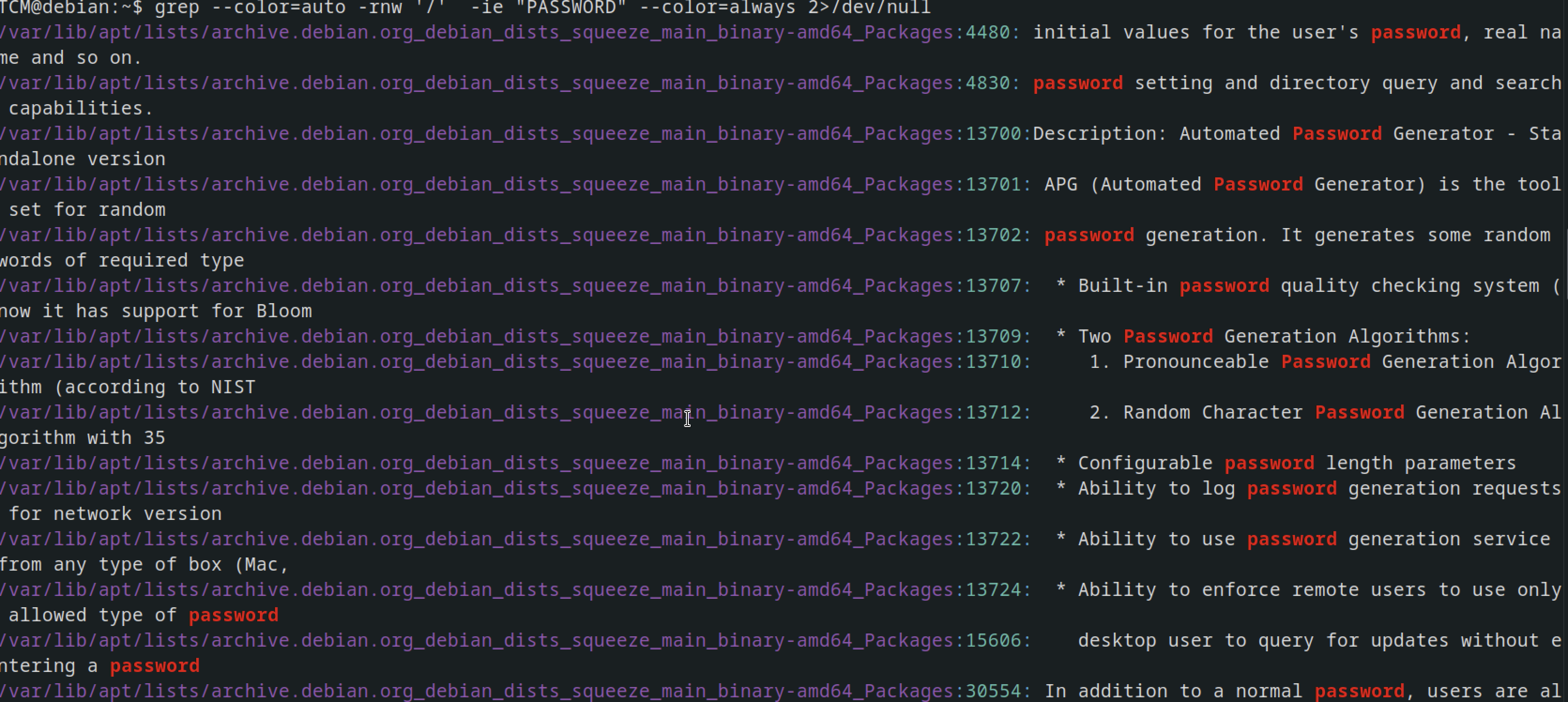Click the red Password on line 13701

coord(1258,184)
